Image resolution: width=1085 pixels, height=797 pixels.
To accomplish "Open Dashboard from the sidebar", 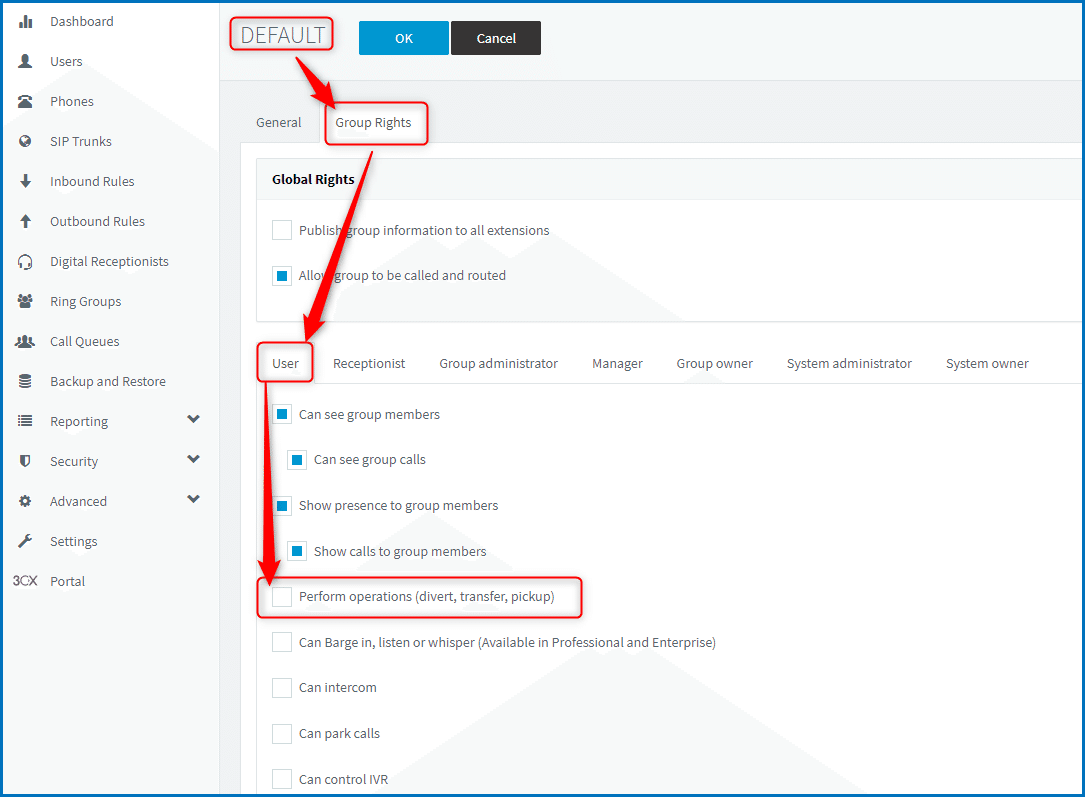I will click(82, 21).
